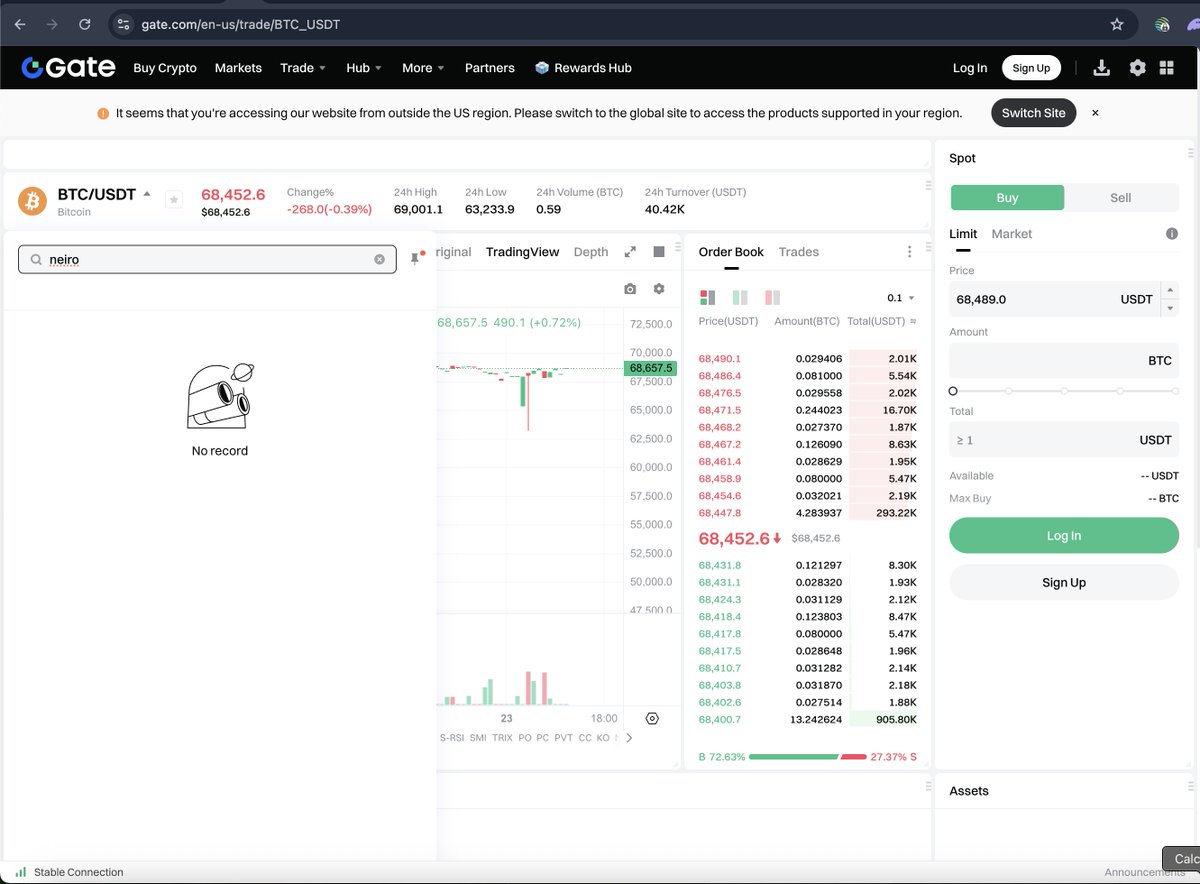Screen dimensions: 1200x884
Task: Click the Gate logo
Action: click(68, 67)
